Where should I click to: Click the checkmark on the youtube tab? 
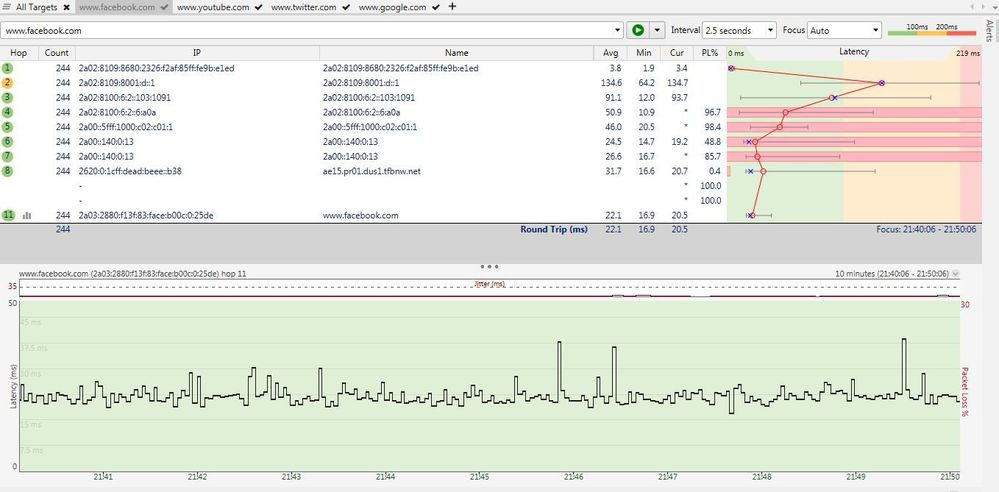coord(259,8)
